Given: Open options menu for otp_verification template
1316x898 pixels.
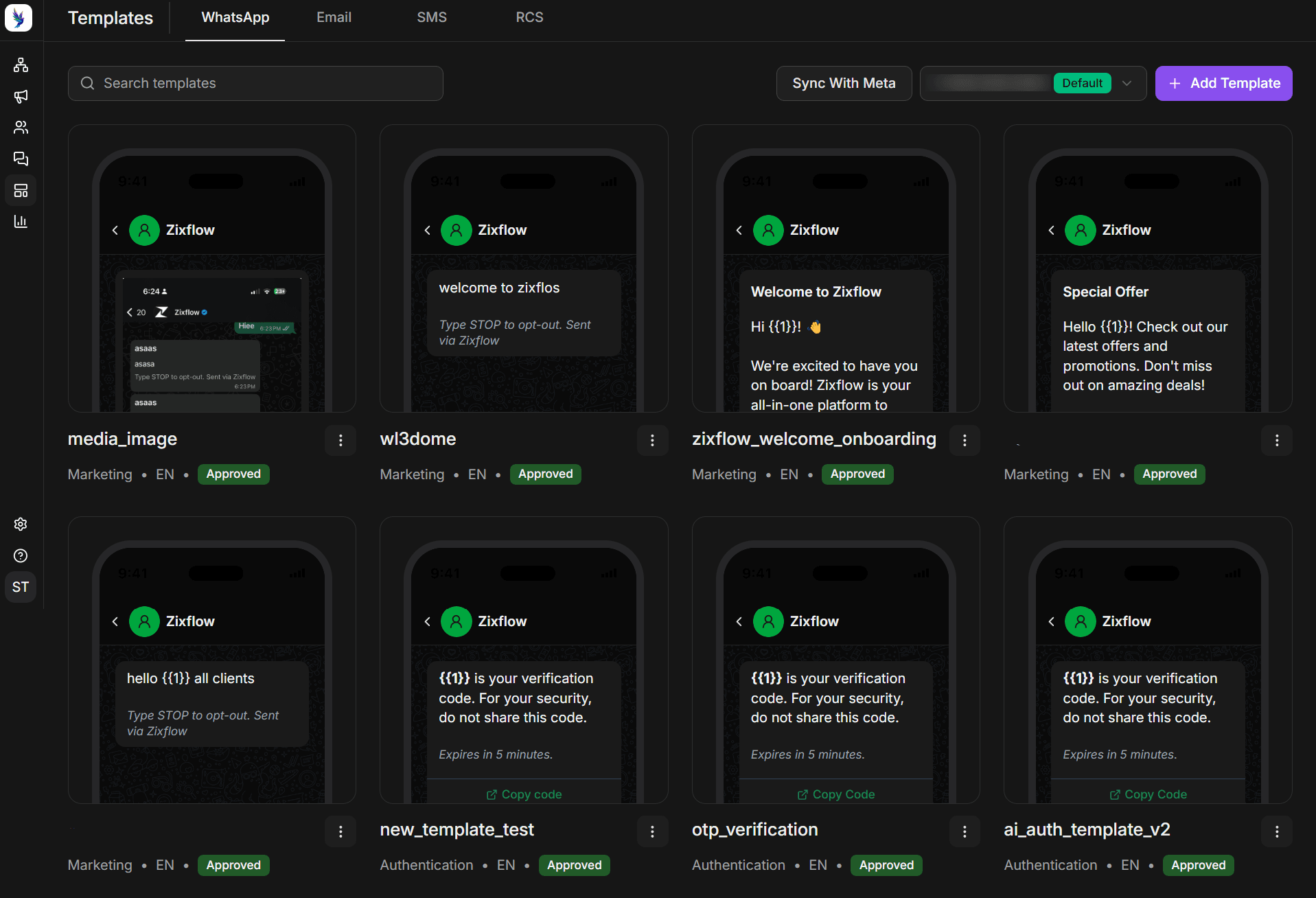Looking at the screenshot, I should tap(965, 831).
